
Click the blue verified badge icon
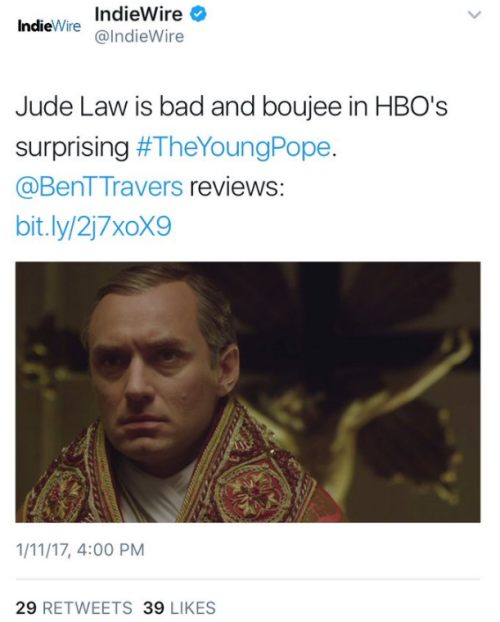pos(198,14)
